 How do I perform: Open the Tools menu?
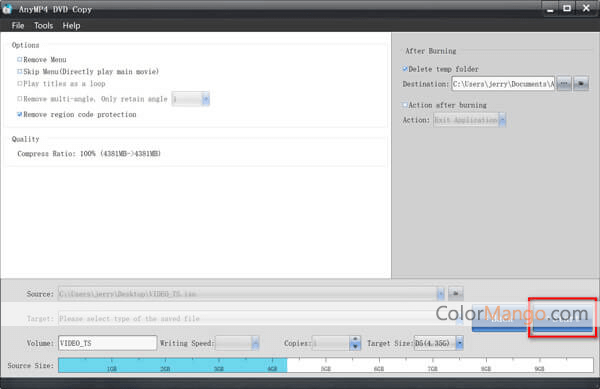(43, 26)
